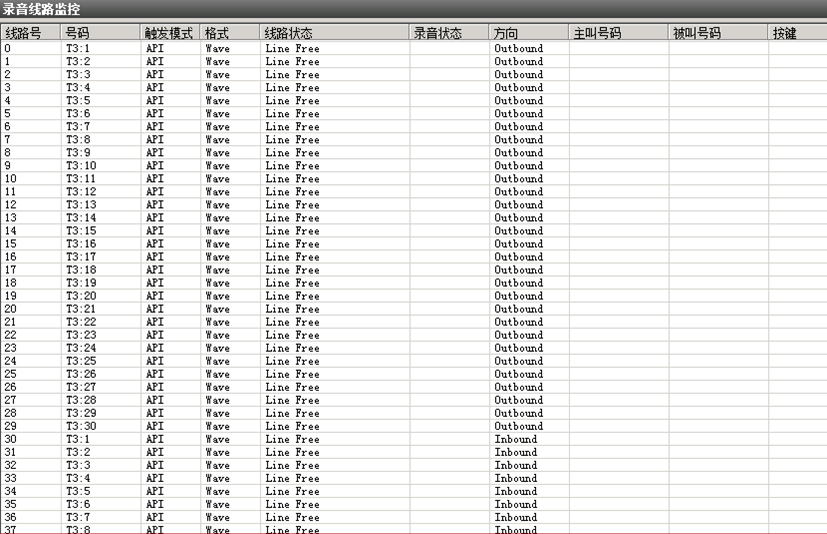Click number T3:18 in line 17

point(81,270)
